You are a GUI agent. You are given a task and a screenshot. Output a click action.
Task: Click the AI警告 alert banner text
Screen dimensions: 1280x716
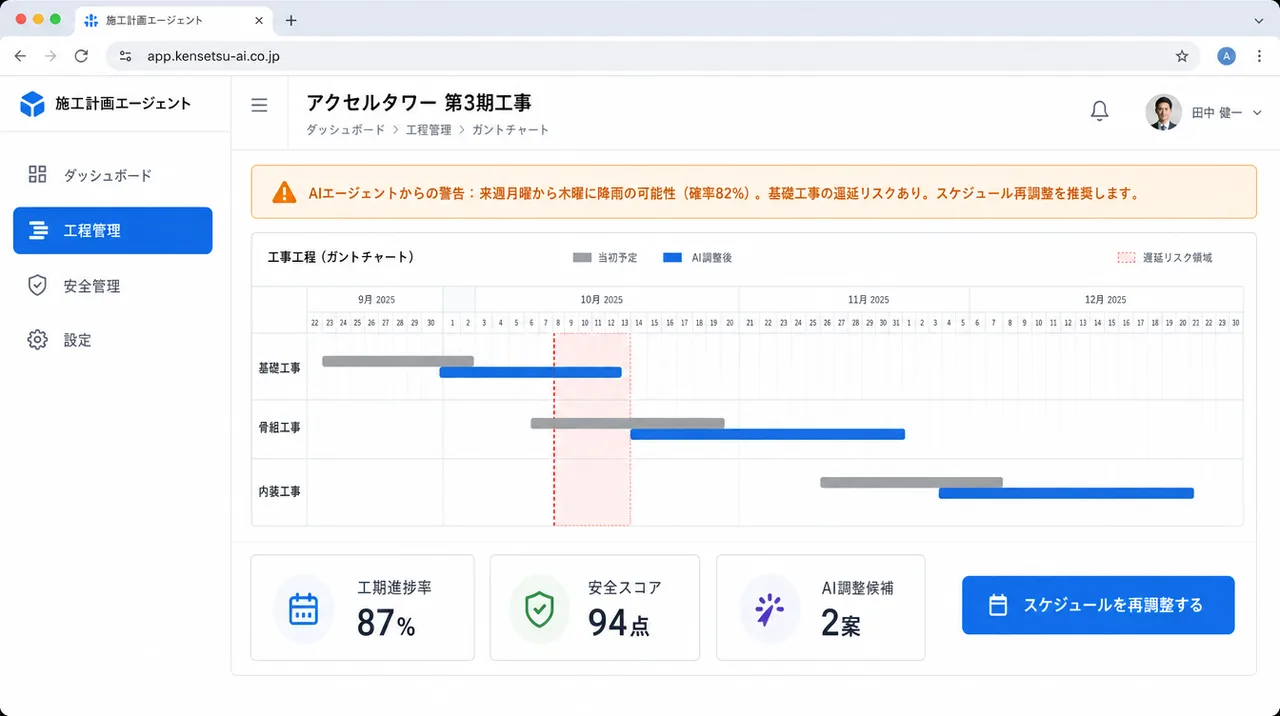[x=724, y=193]
